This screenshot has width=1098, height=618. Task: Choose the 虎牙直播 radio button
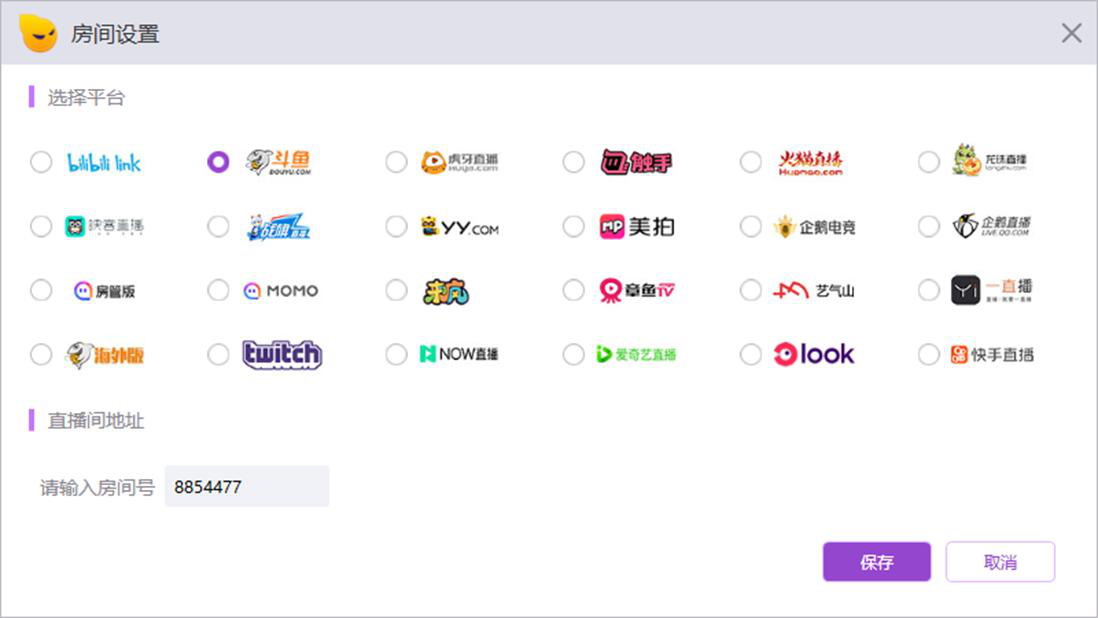tap(396, 162)
